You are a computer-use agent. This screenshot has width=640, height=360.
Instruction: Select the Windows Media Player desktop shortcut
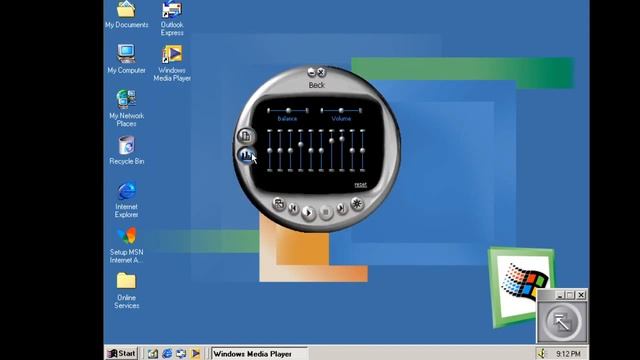tap(172, 63)
